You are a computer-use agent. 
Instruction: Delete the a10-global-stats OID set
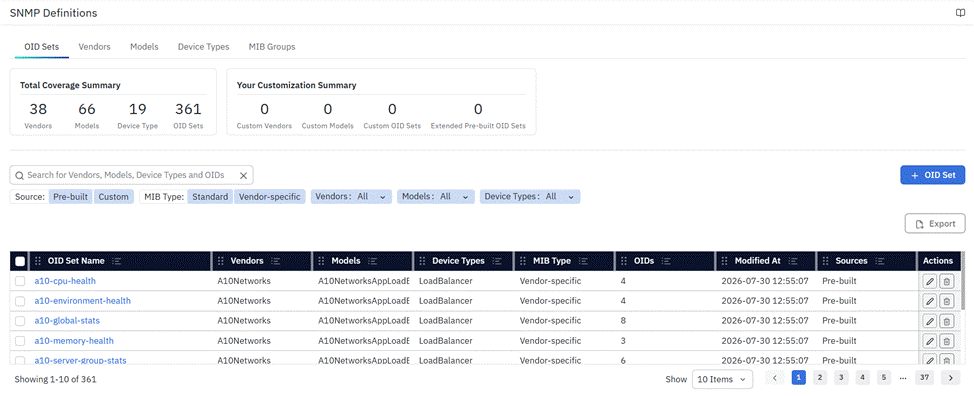pos(946,321)
